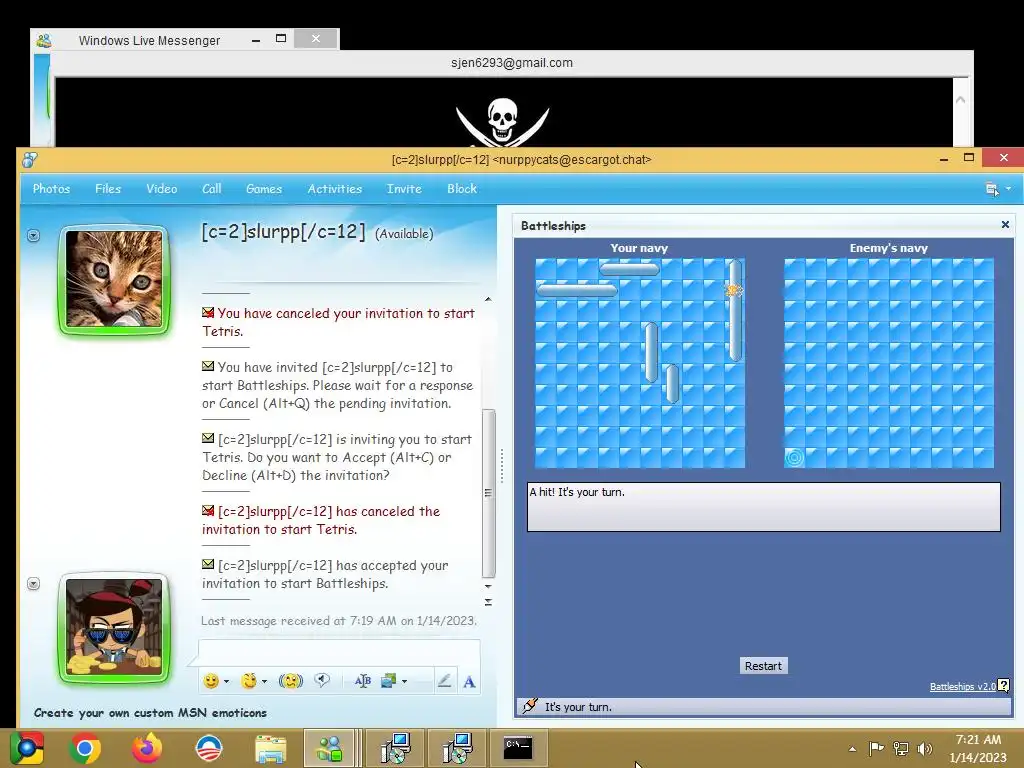
Task: Click the 'It's your turn.' status bar text
Action: (x=578, y=707)
